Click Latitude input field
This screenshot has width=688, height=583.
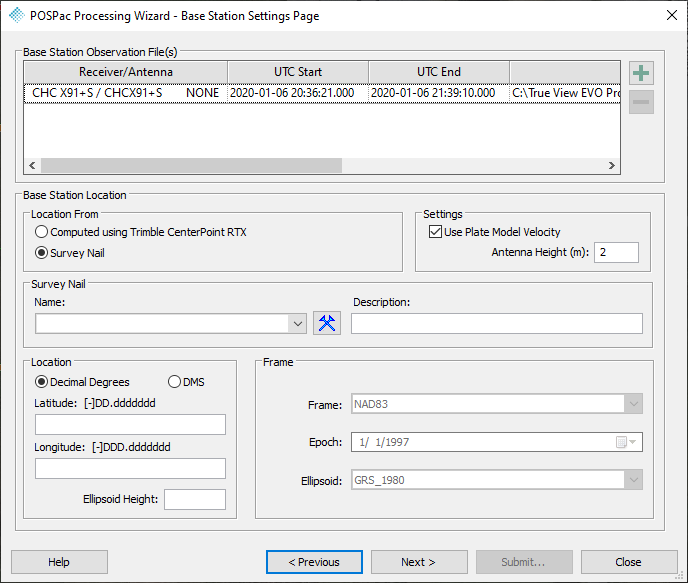click(130, 424)
